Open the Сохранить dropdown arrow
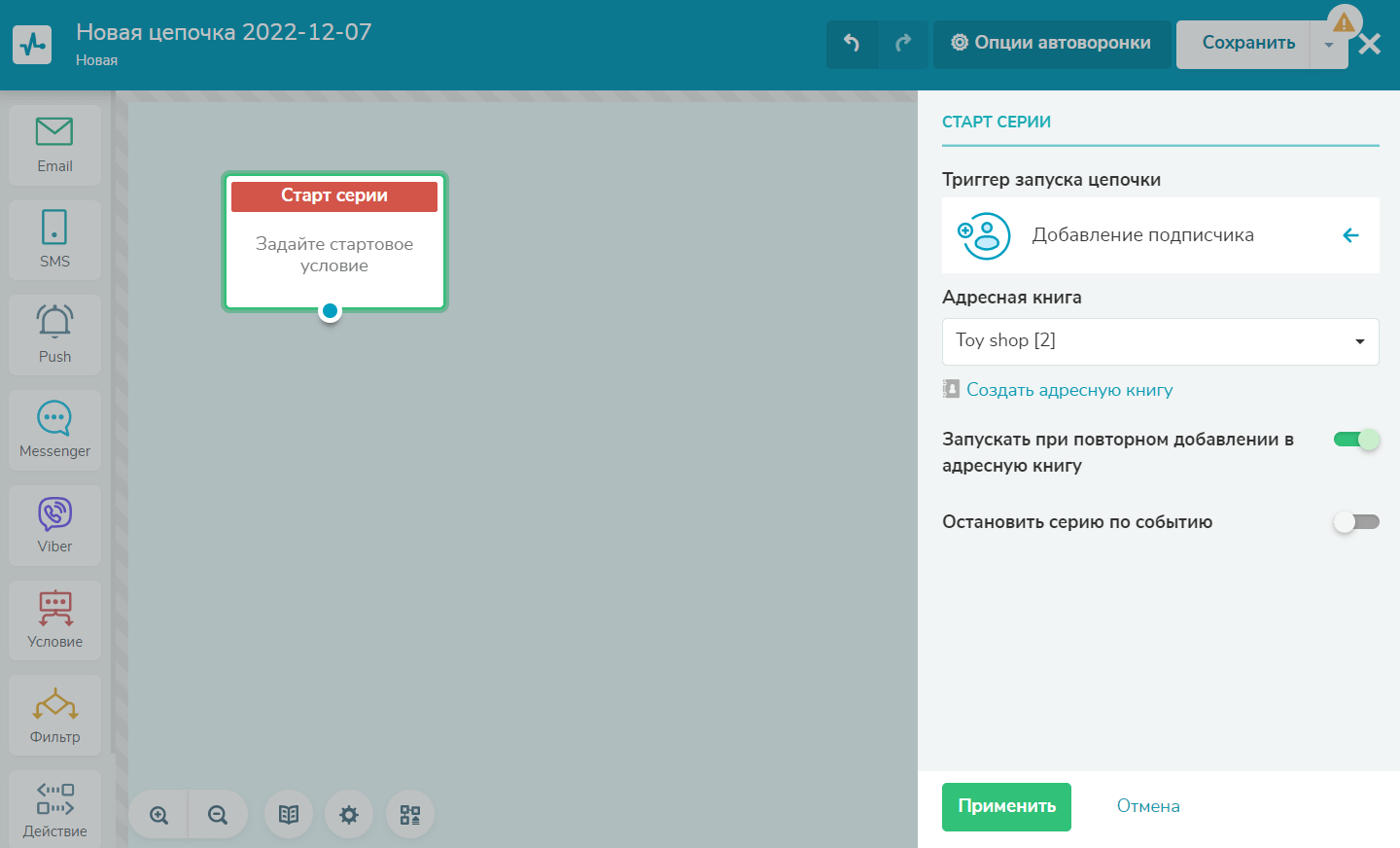 click(1329, 45)
